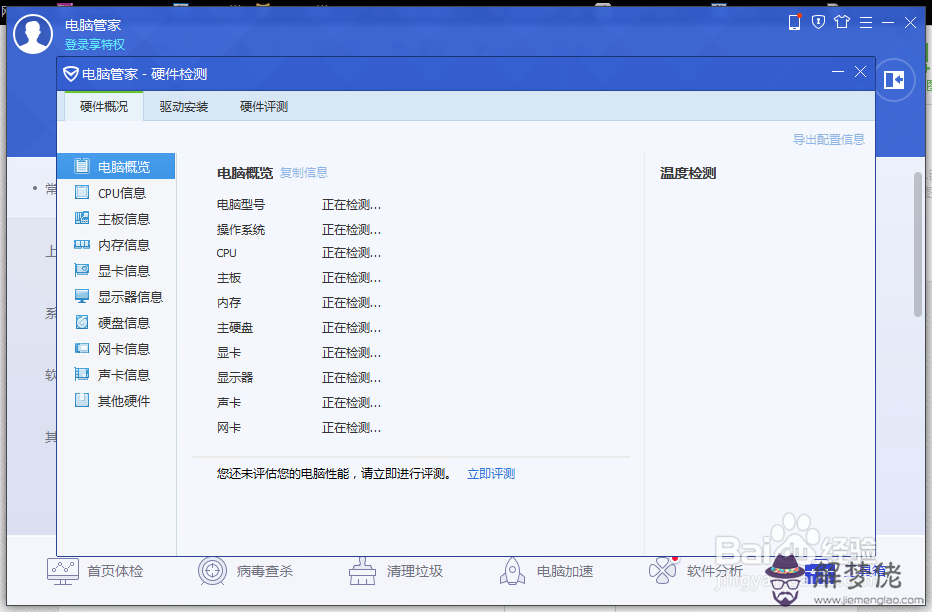Click the 网卡信息 network card icon
Viewport: 932px width, 612px height.
pos(82,348)
